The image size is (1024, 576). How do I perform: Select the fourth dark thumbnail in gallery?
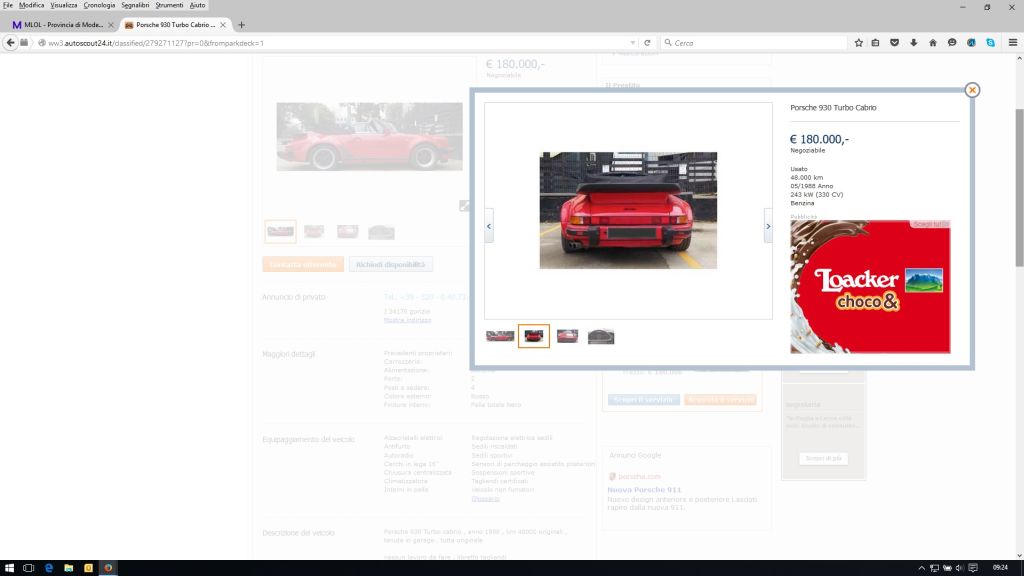(601, 336)
